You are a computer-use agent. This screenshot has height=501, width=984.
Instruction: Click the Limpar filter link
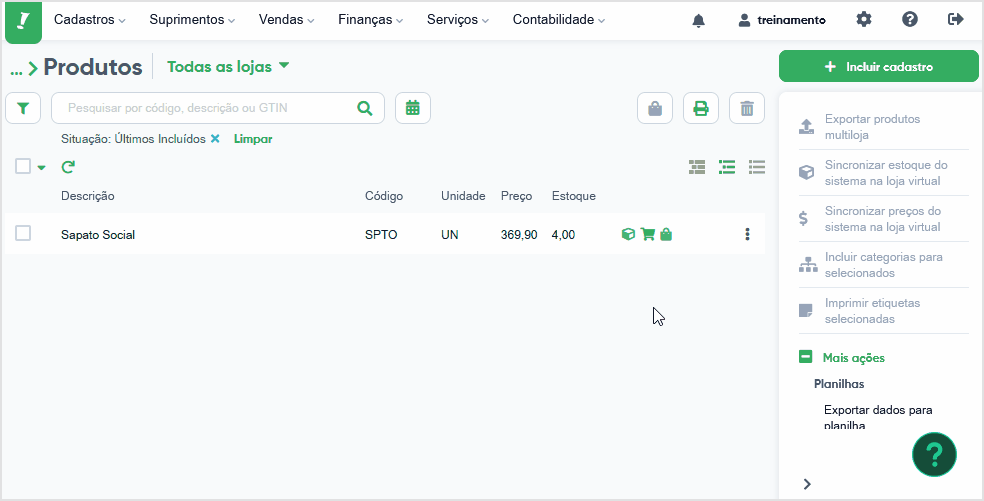(x=253, y=139)
